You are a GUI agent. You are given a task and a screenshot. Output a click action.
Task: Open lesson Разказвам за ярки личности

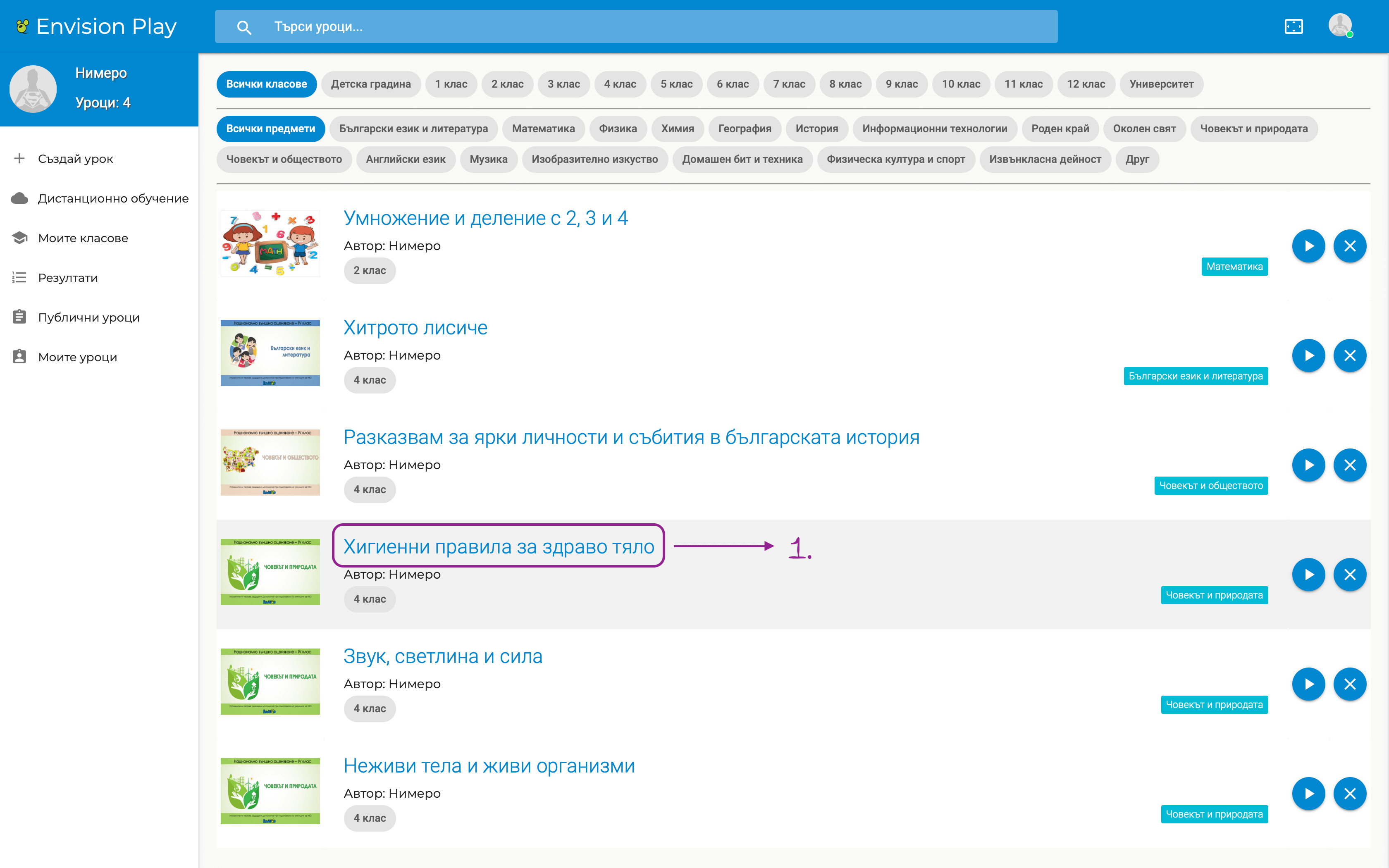(631, 437)
